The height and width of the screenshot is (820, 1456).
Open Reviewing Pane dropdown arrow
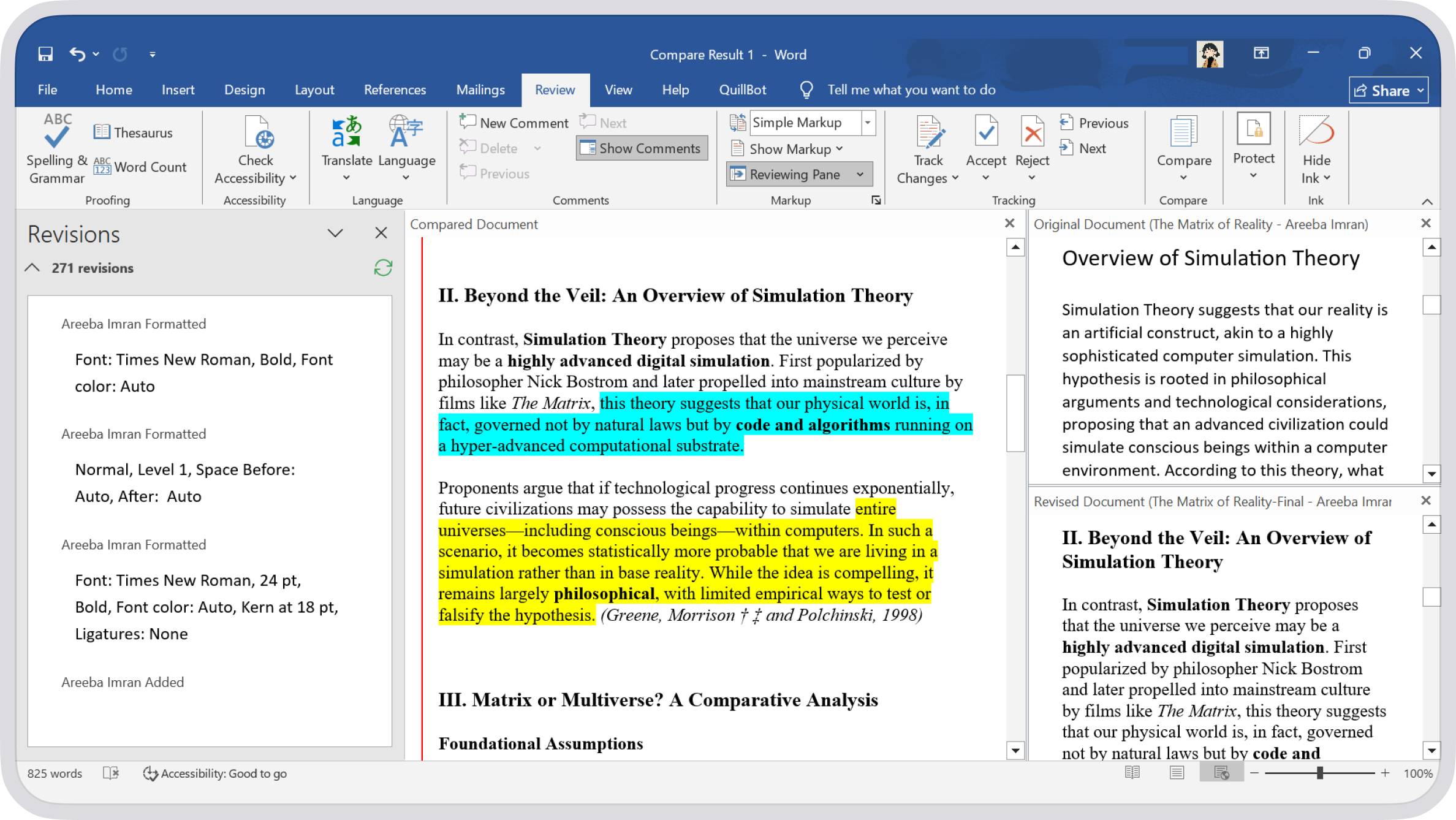click(860, 174)
